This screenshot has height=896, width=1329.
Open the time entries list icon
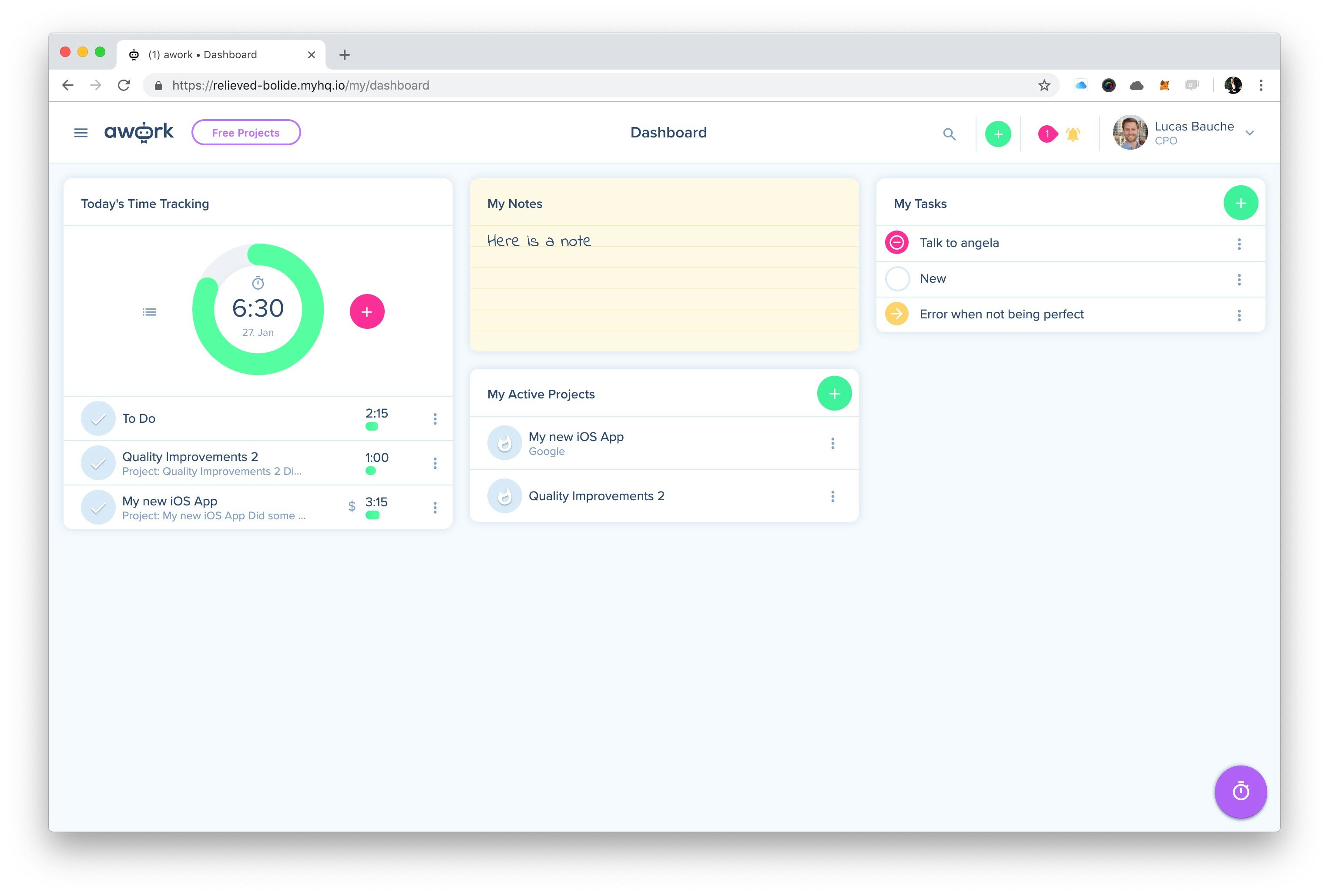tap(149, 311)
